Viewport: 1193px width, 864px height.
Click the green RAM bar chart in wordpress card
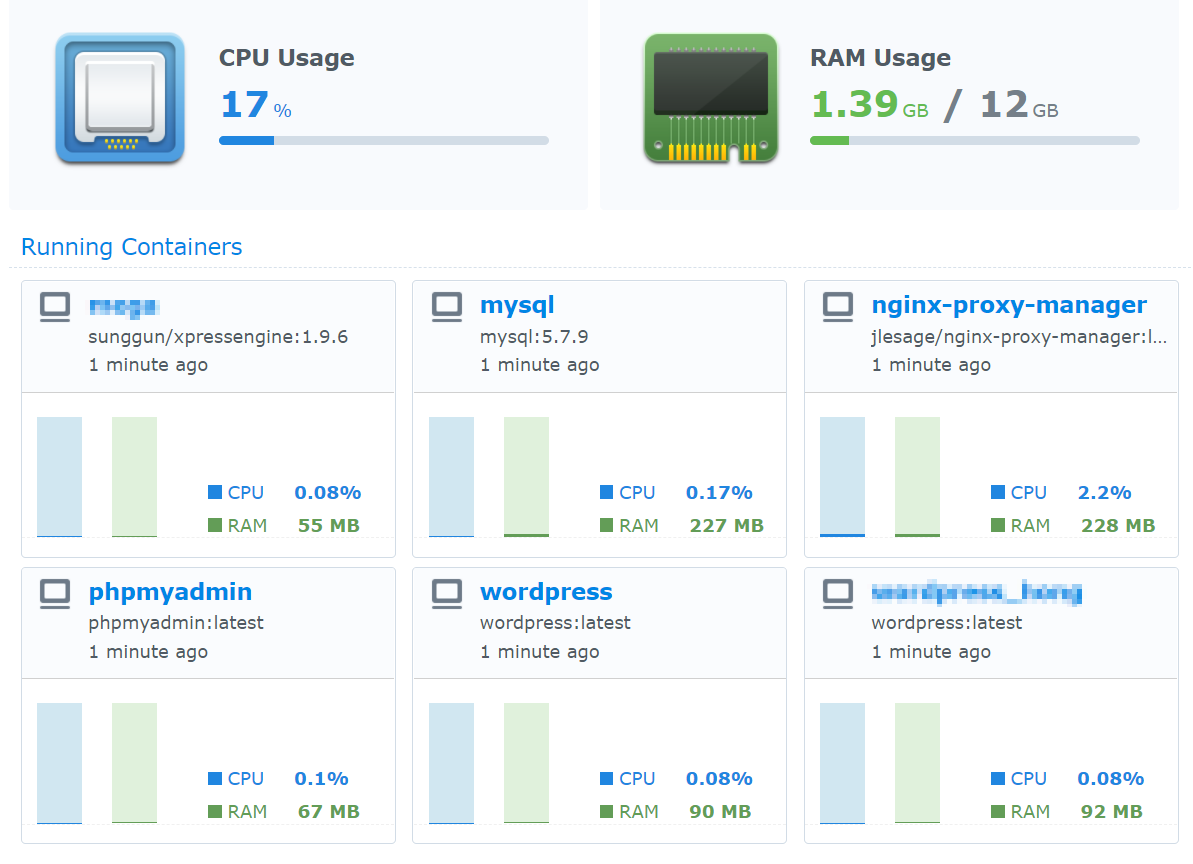[x=527, y=763]
